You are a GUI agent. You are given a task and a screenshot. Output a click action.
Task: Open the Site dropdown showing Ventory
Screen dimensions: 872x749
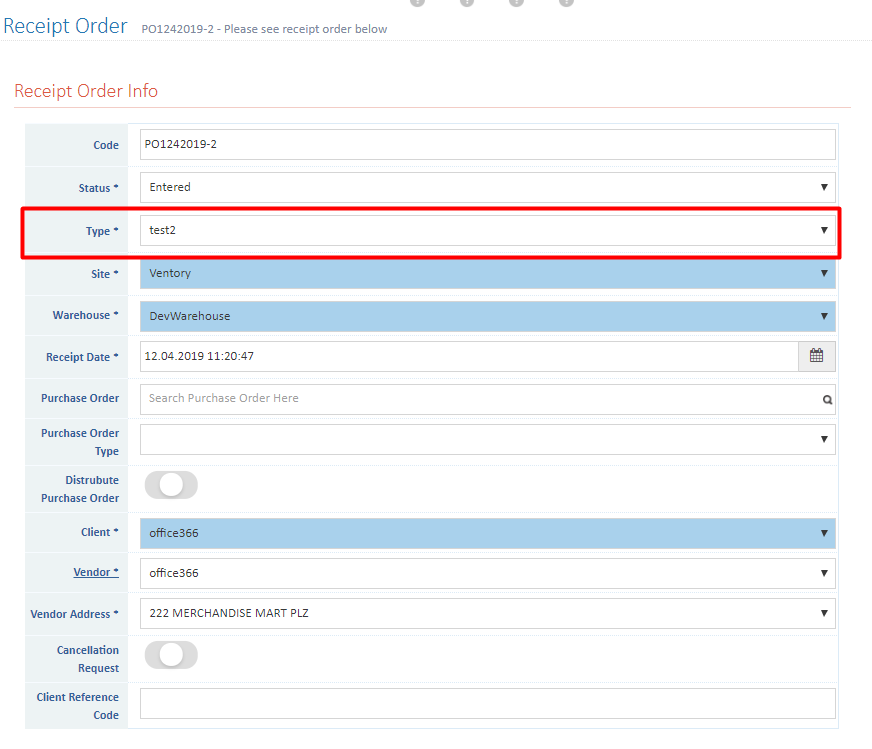pos(824,273)
